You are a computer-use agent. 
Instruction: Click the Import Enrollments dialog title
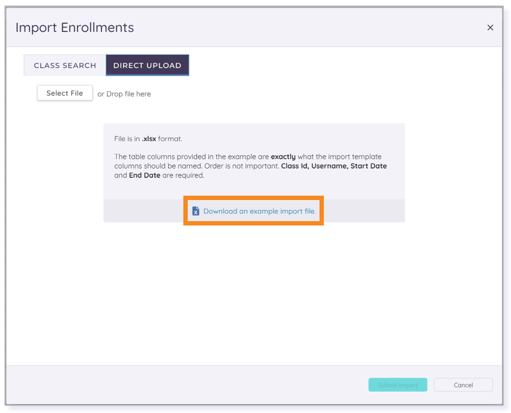tap(75, 28)
